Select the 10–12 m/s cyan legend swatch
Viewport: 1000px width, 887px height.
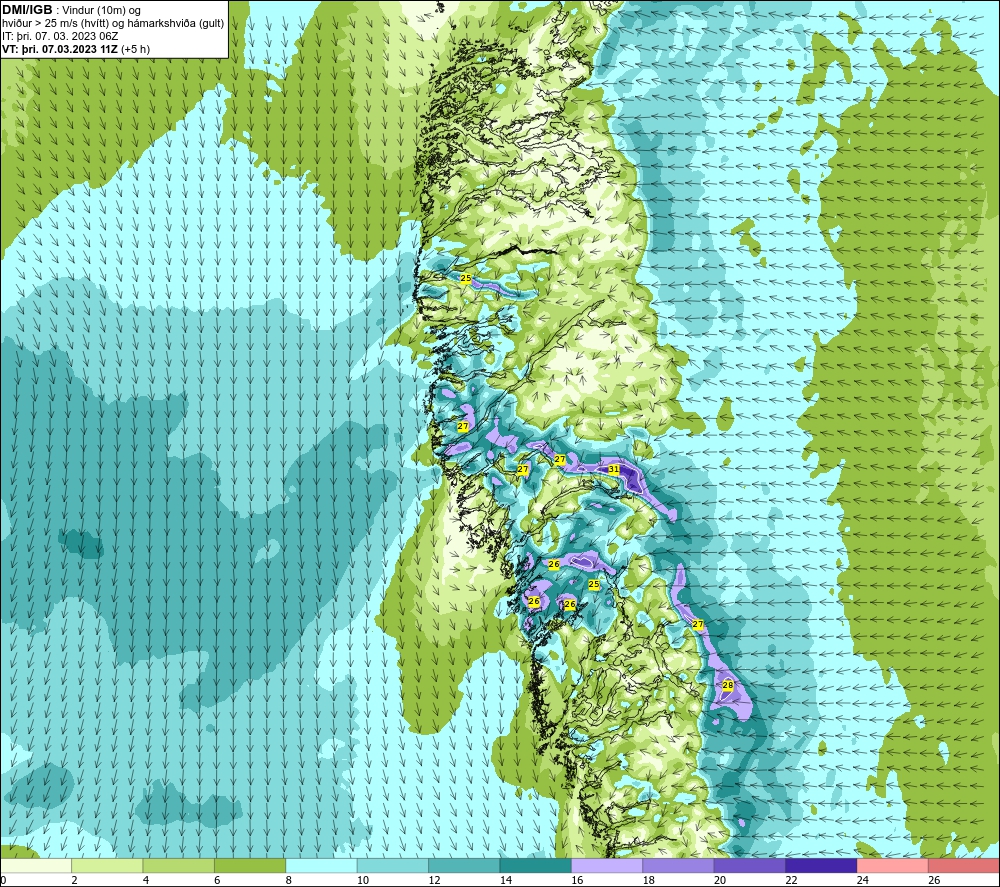[x=393, y=866]
